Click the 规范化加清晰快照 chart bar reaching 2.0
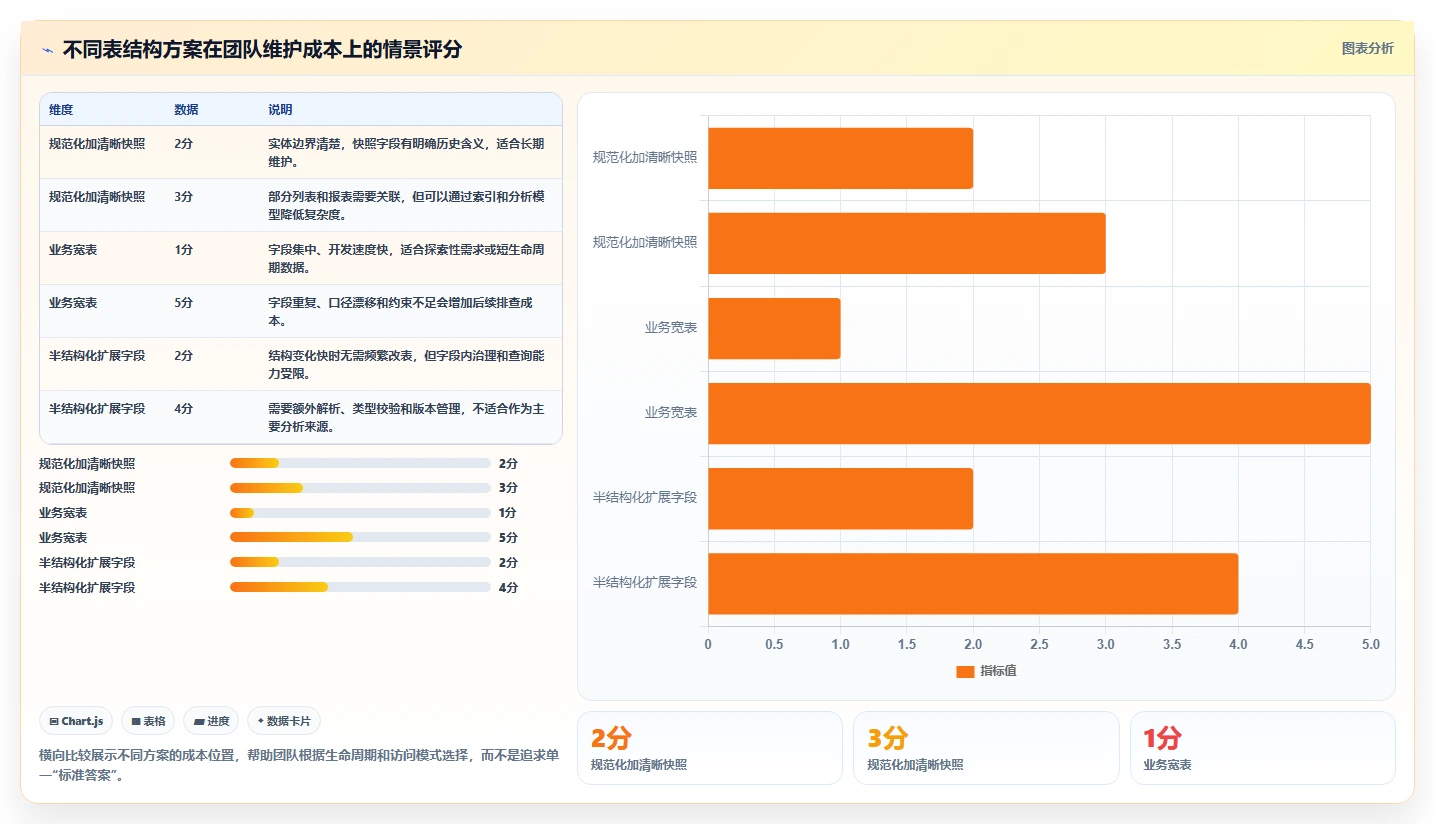This screenshot has width=1435, height=824. coord(840,158)
